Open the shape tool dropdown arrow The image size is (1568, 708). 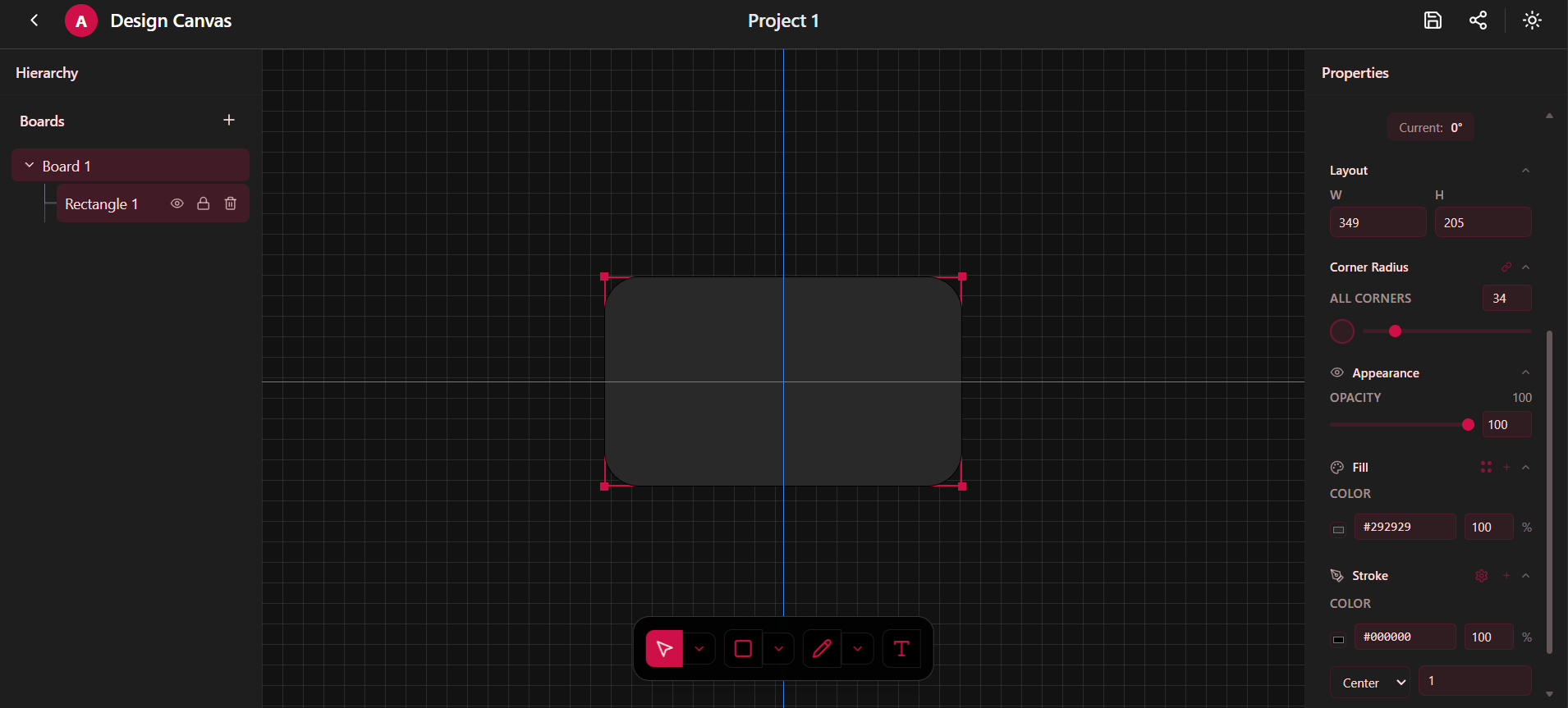point(778,649)
